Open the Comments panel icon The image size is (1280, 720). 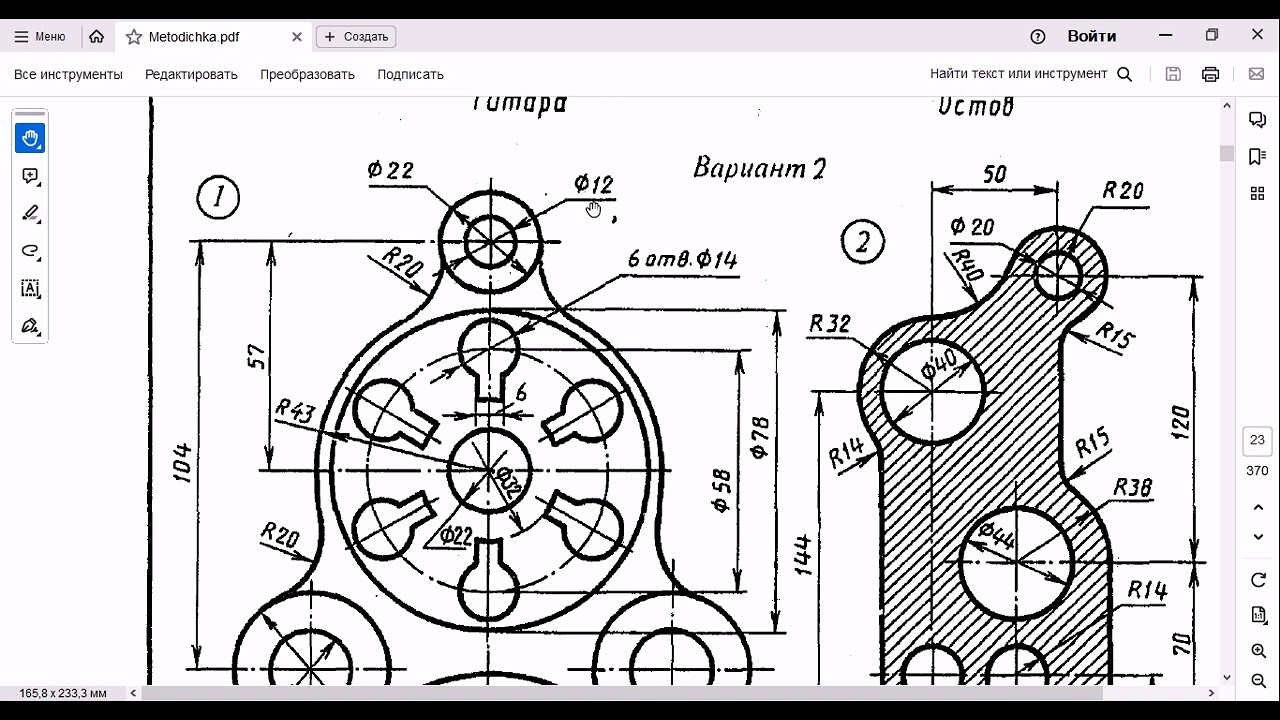pos(1258,120)
